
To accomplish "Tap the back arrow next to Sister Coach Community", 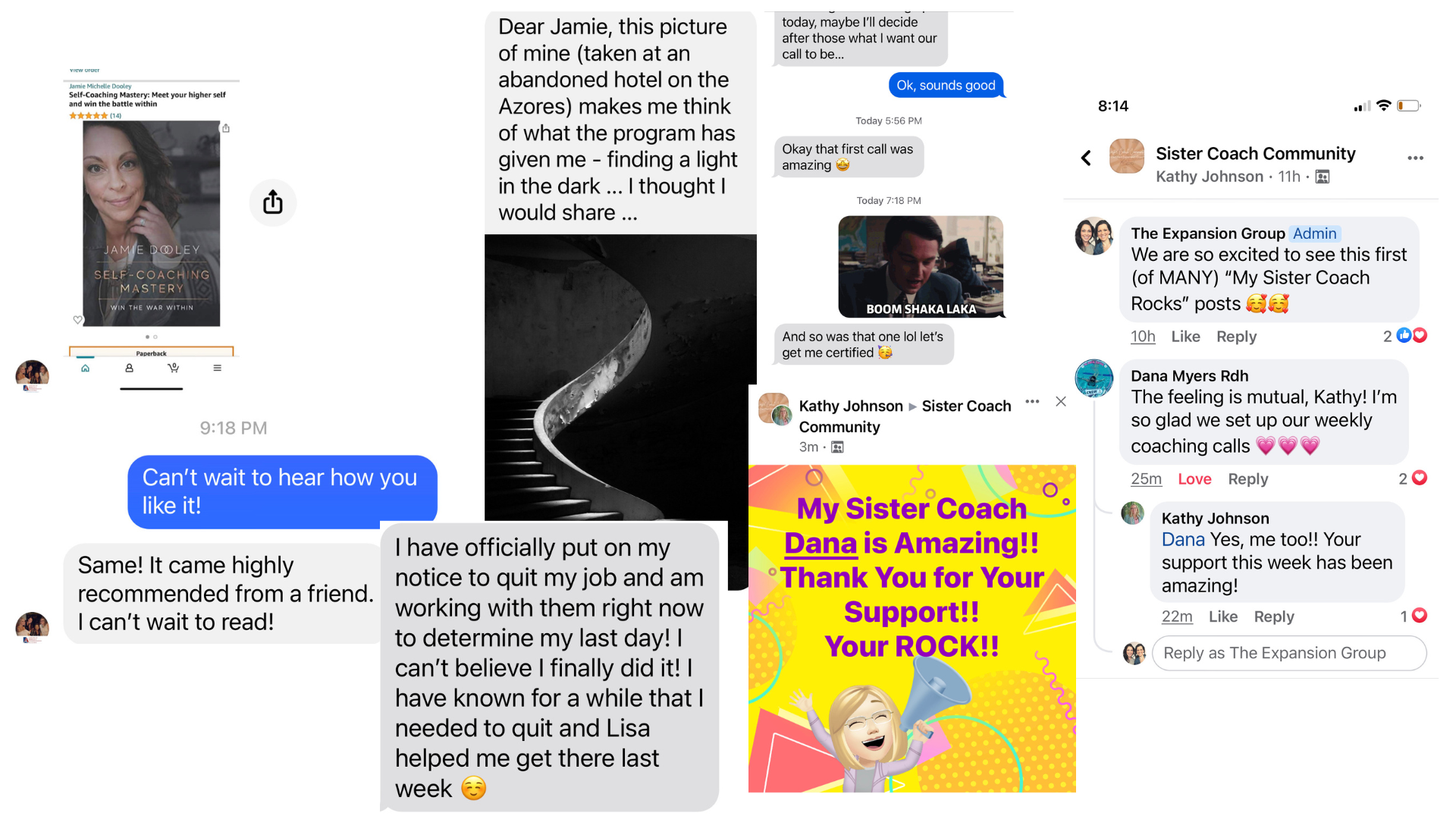I will point(1086,158).
